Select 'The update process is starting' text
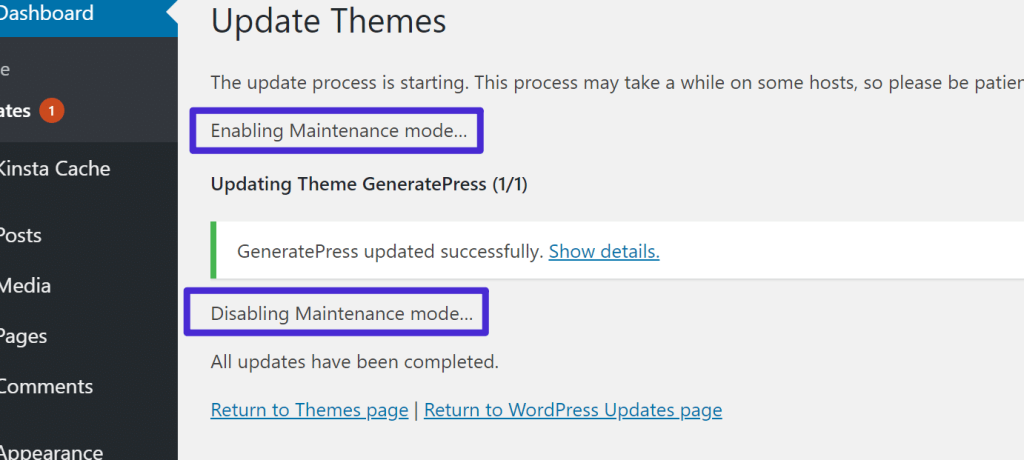 (340, 84)
